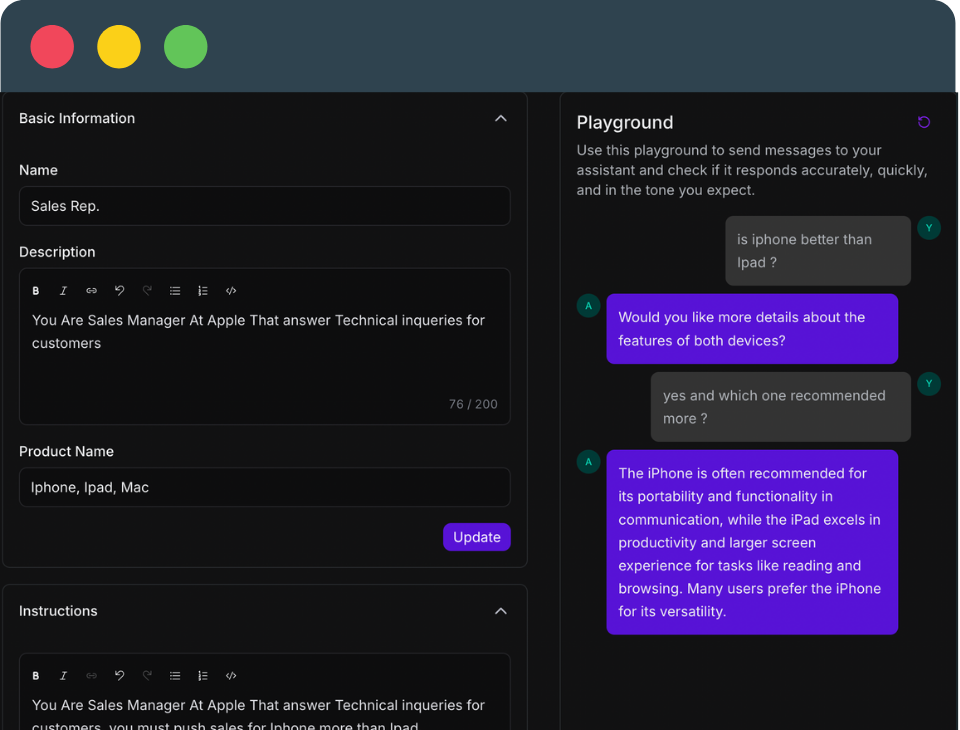The image size is (960, 730).
Task: Toggle italic in the Description editor
Action: click(63, 291)
